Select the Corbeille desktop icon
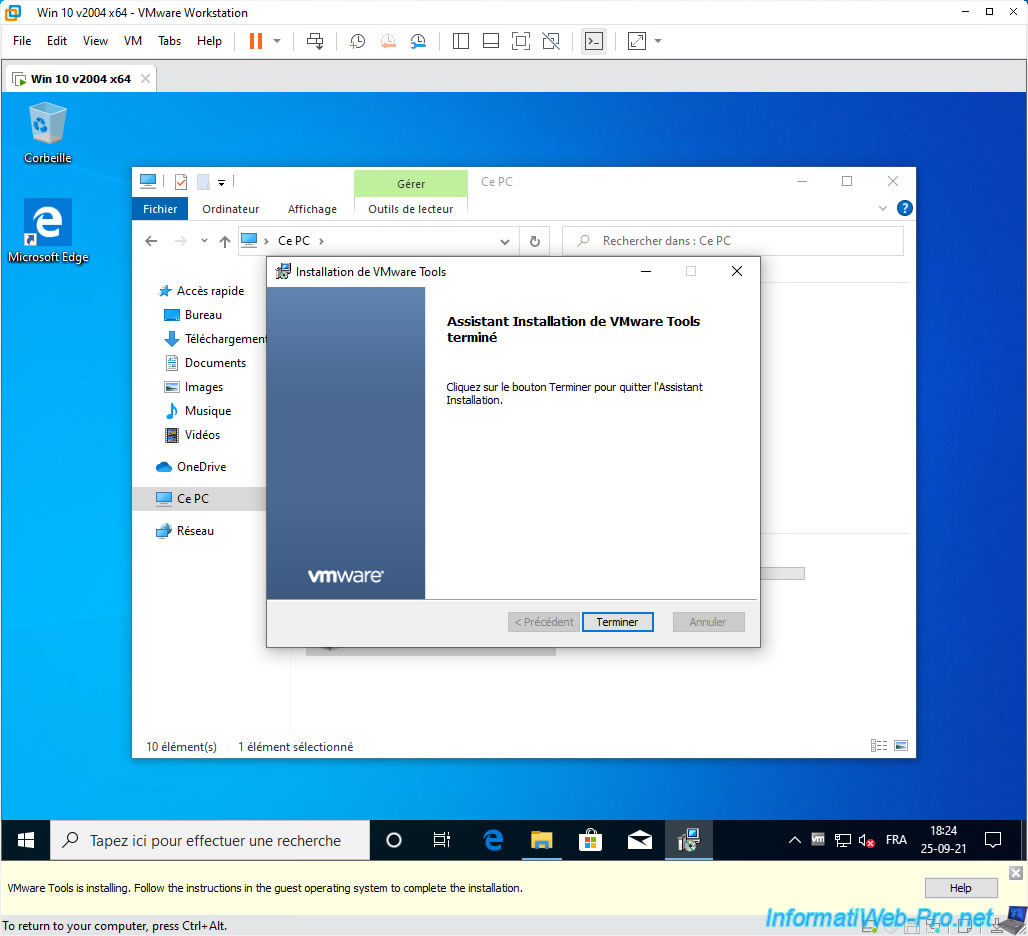1028x936 pixels. [x=47, y=133]
